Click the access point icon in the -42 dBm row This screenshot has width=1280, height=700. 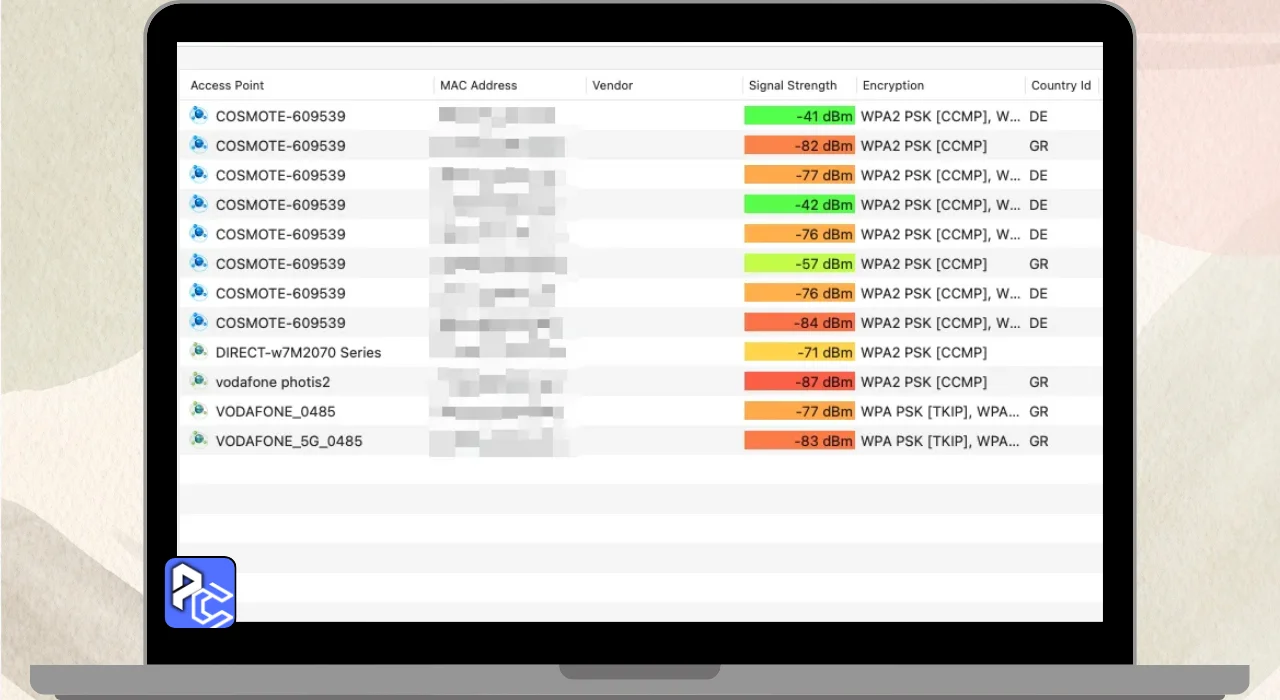pyautogui.click(x=198, y=204)
